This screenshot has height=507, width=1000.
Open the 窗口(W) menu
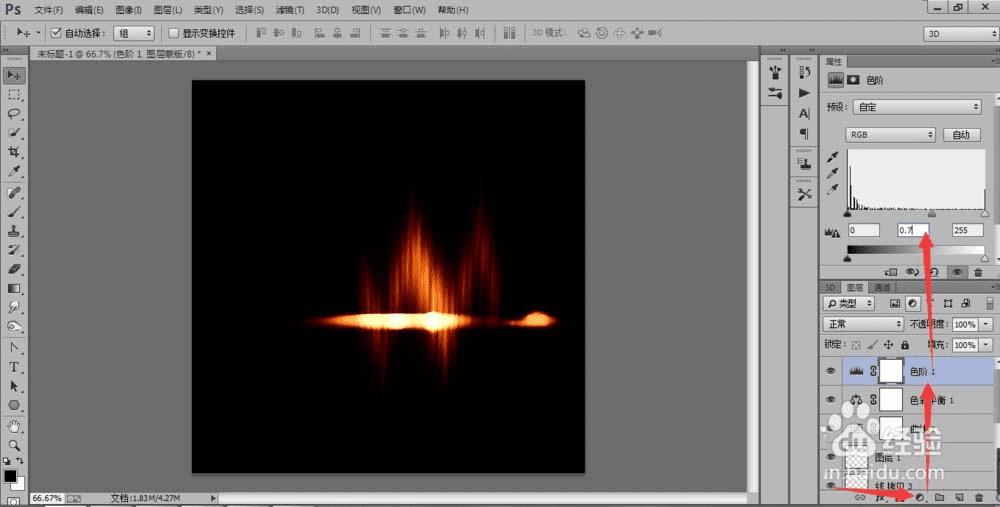coord(409,10)
